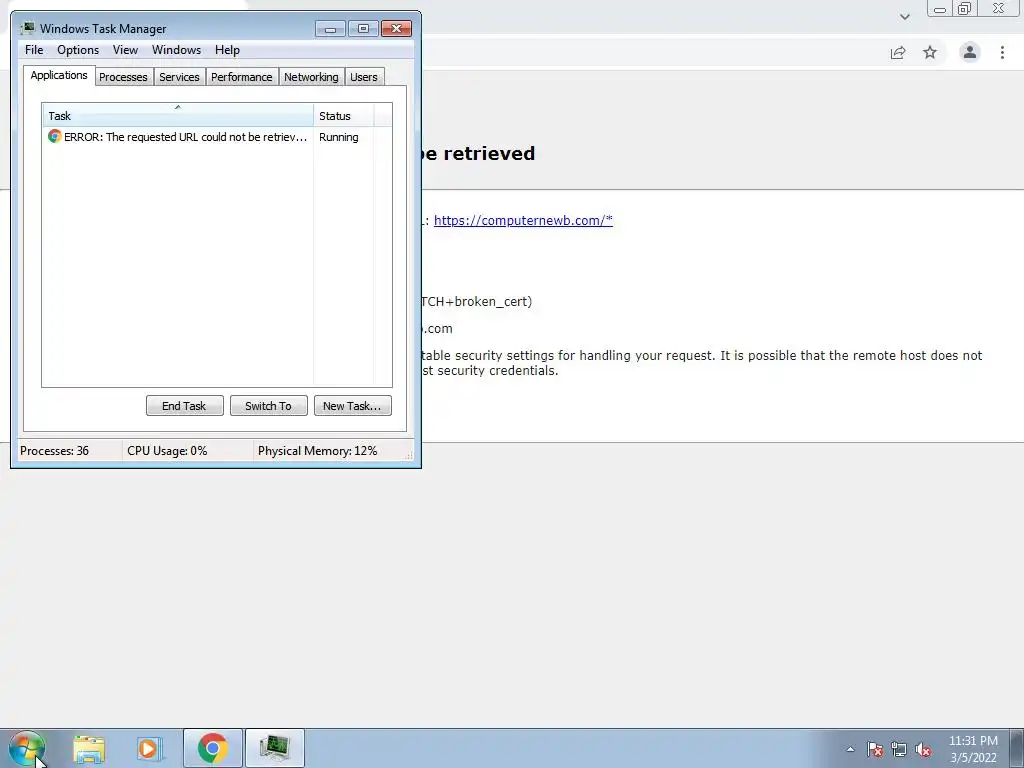This screenshot has height=768, width=1024.
Task: Click the End Task button
Action: click(x=184, y=406)
